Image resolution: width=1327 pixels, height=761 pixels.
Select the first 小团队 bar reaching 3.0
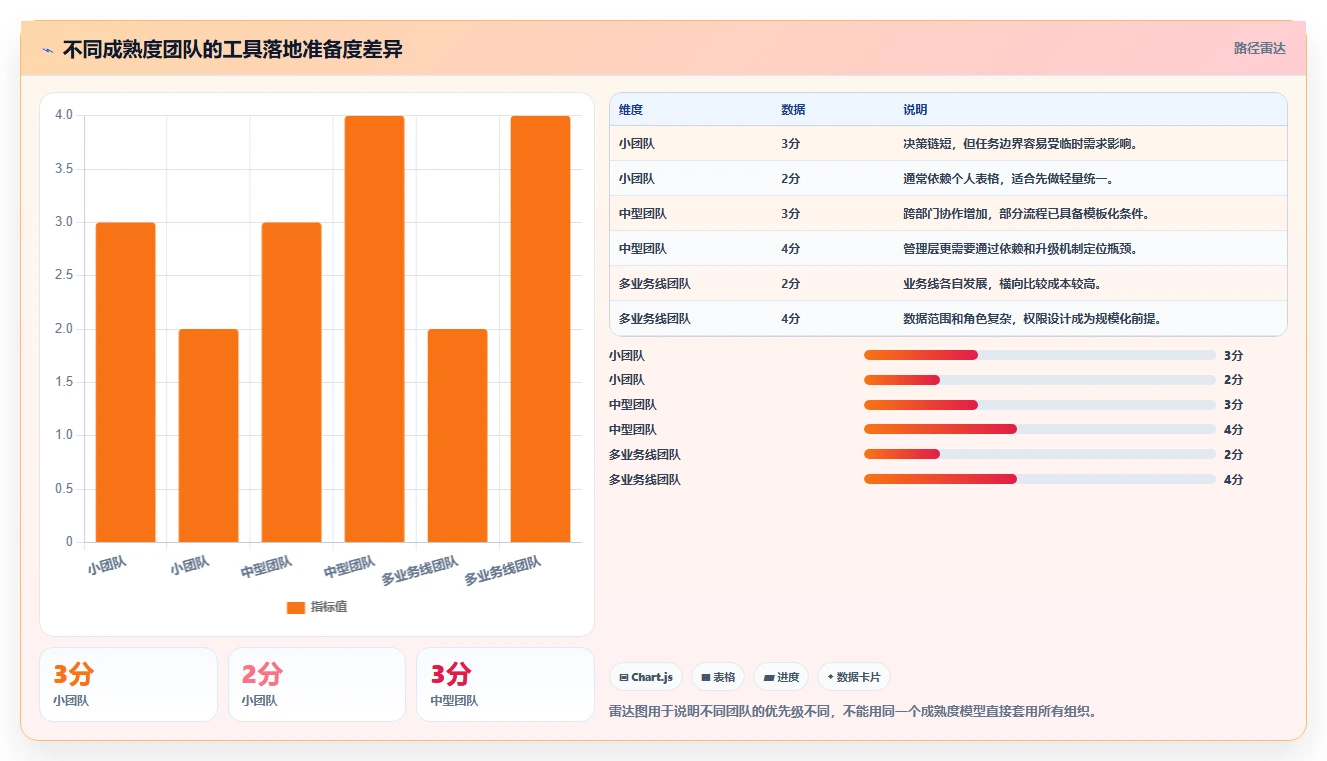(125, 382)
